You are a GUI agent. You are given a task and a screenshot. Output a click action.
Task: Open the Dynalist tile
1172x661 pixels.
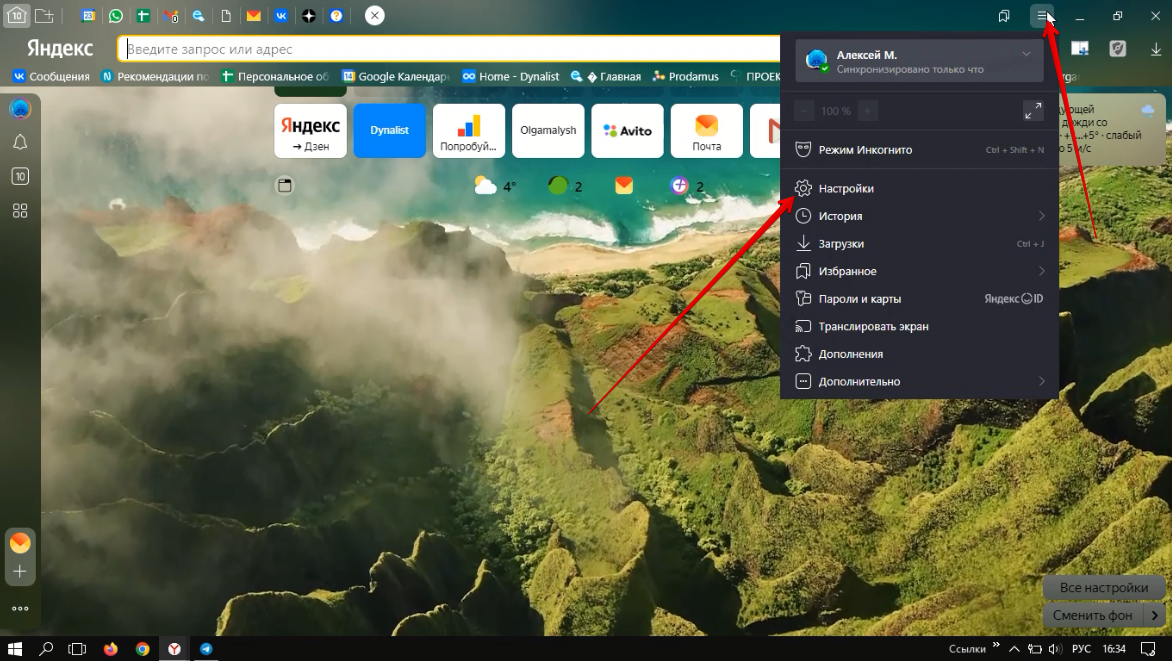tap(389, 131)
